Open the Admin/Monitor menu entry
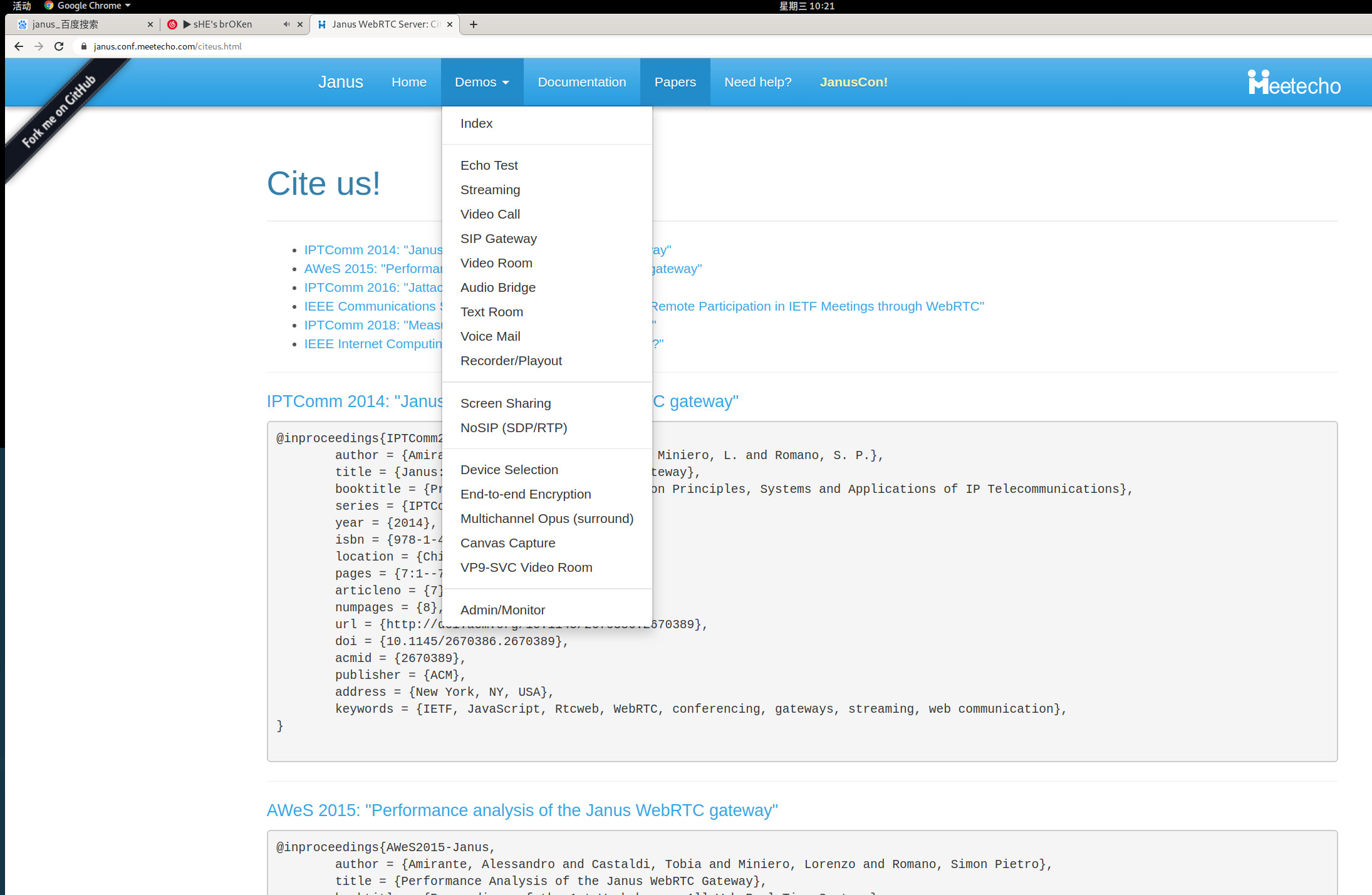 coord(502,610)
